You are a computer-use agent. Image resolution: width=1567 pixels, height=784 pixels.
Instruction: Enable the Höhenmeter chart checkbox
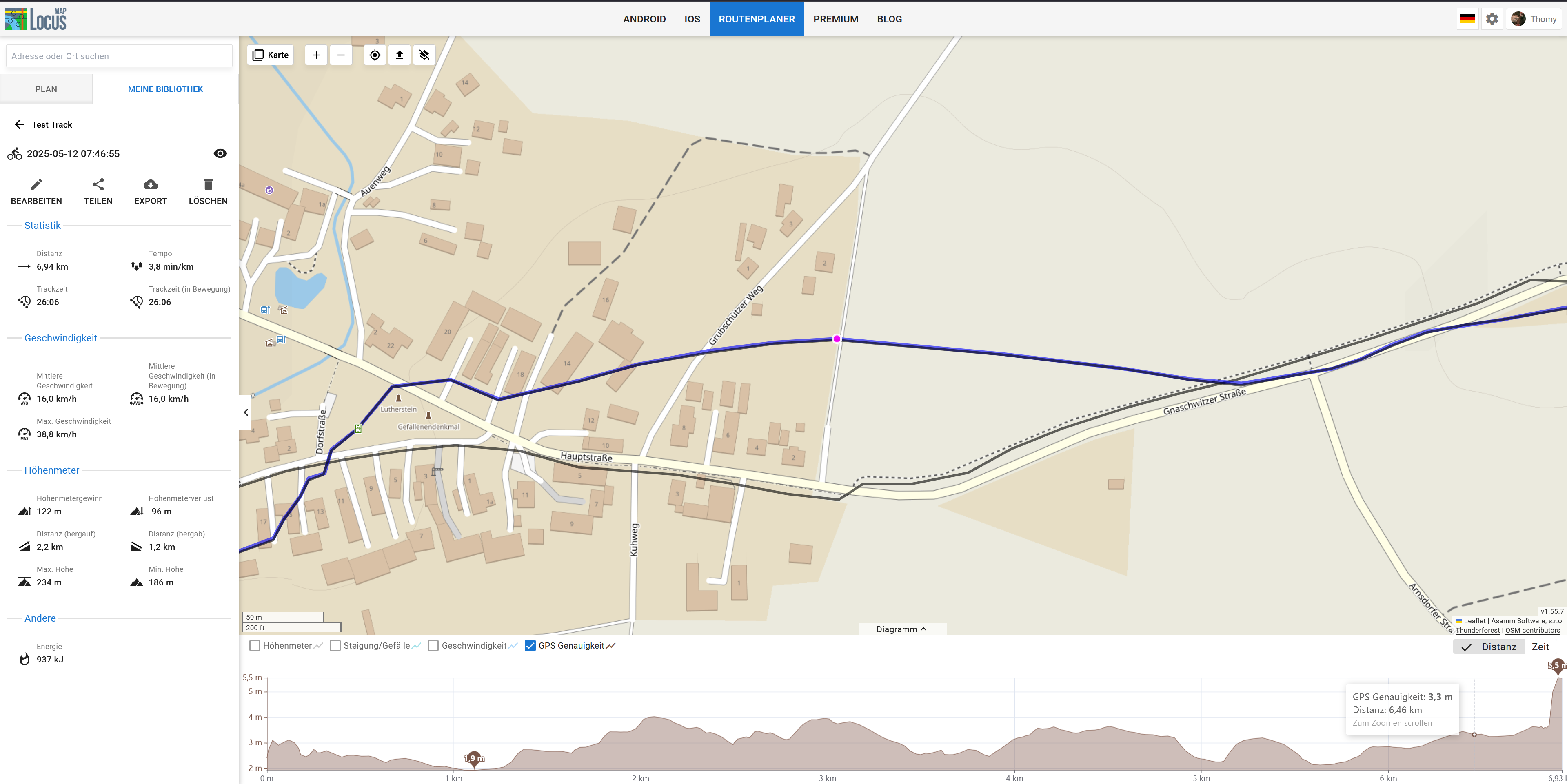click(255, 645)
